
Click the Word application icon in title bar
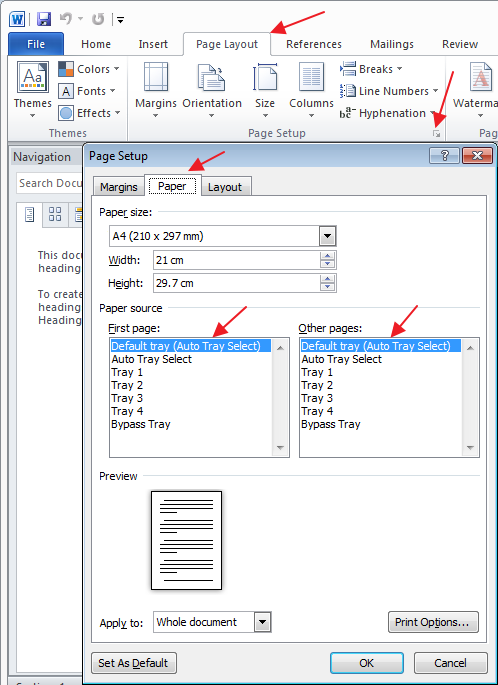point(17,19)
